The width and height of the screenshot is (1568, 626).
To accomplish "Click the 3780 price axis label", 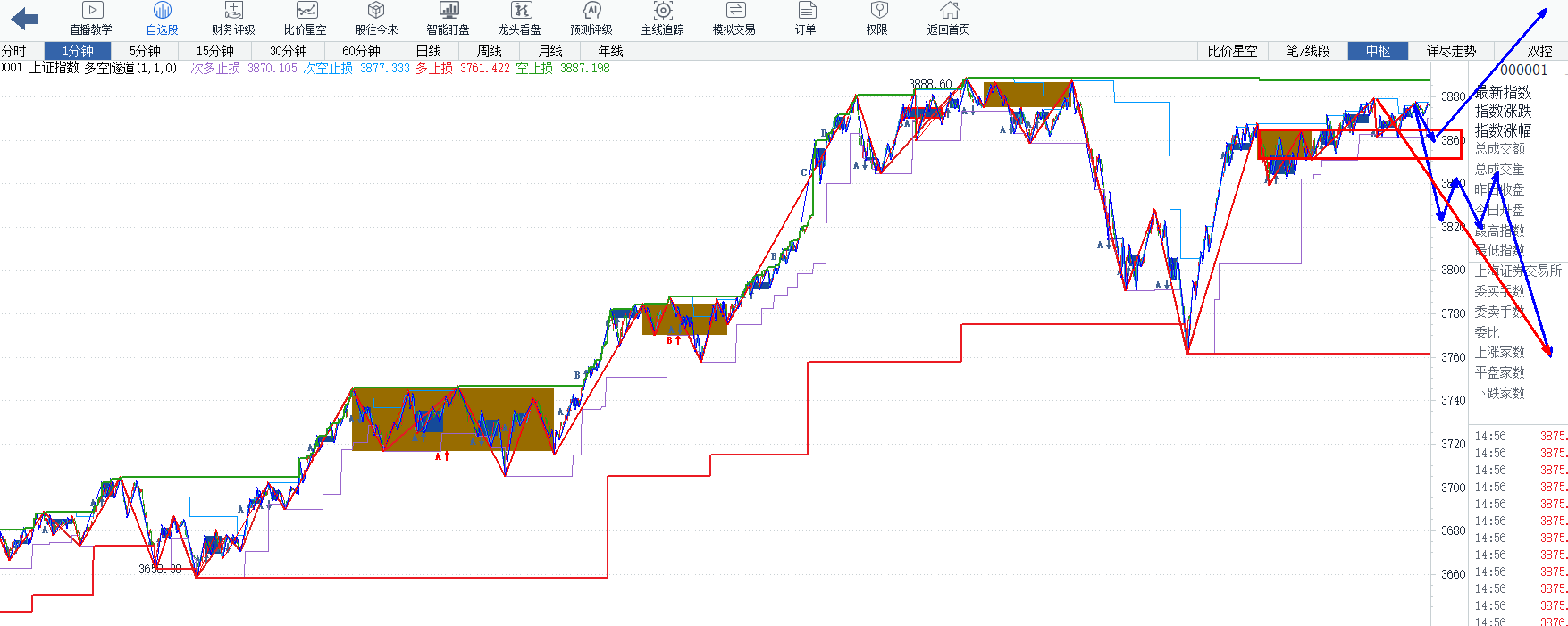I will 1453,313.
